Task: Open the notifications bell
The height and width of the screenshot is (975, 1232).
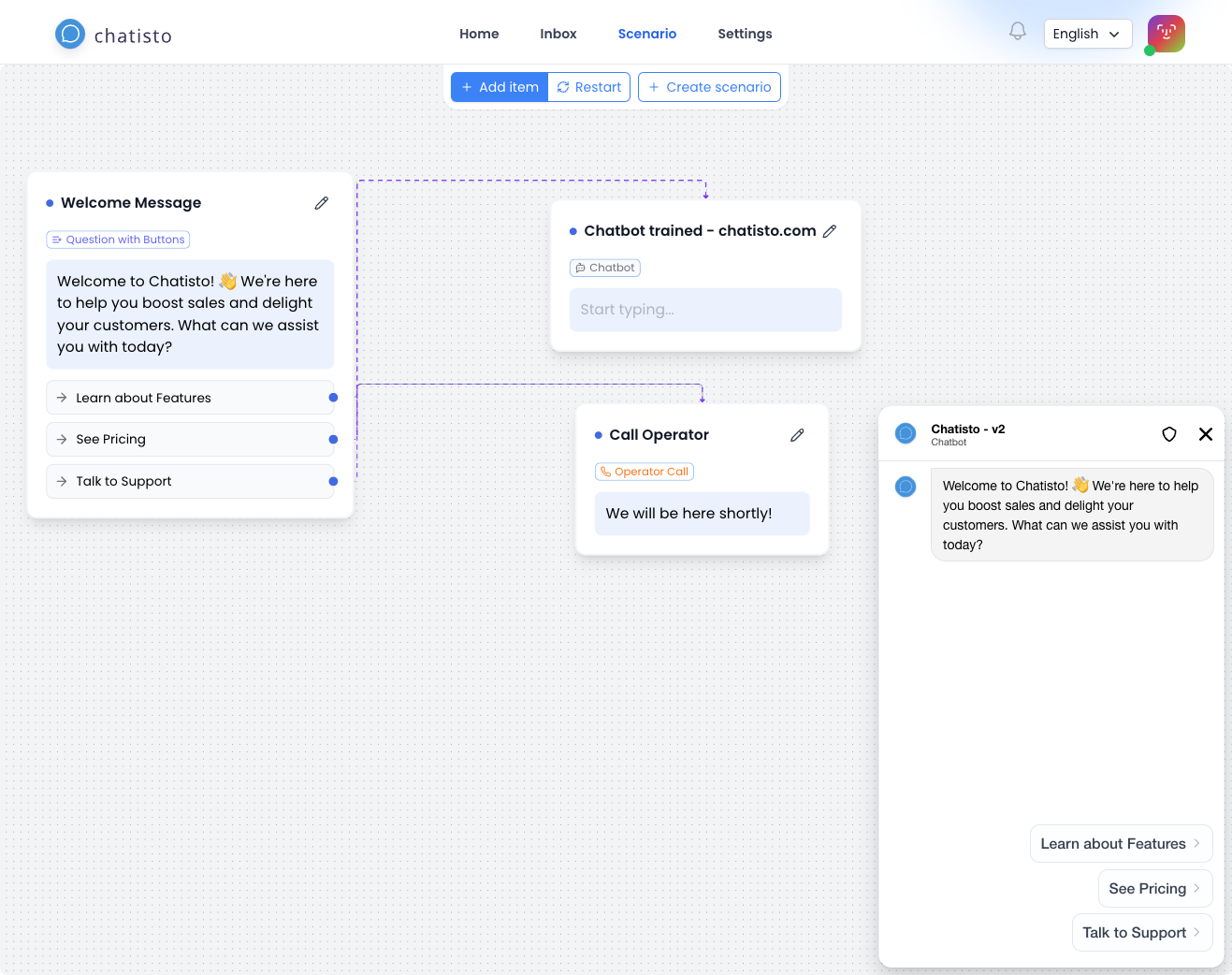Action: tap(1018, 32)
